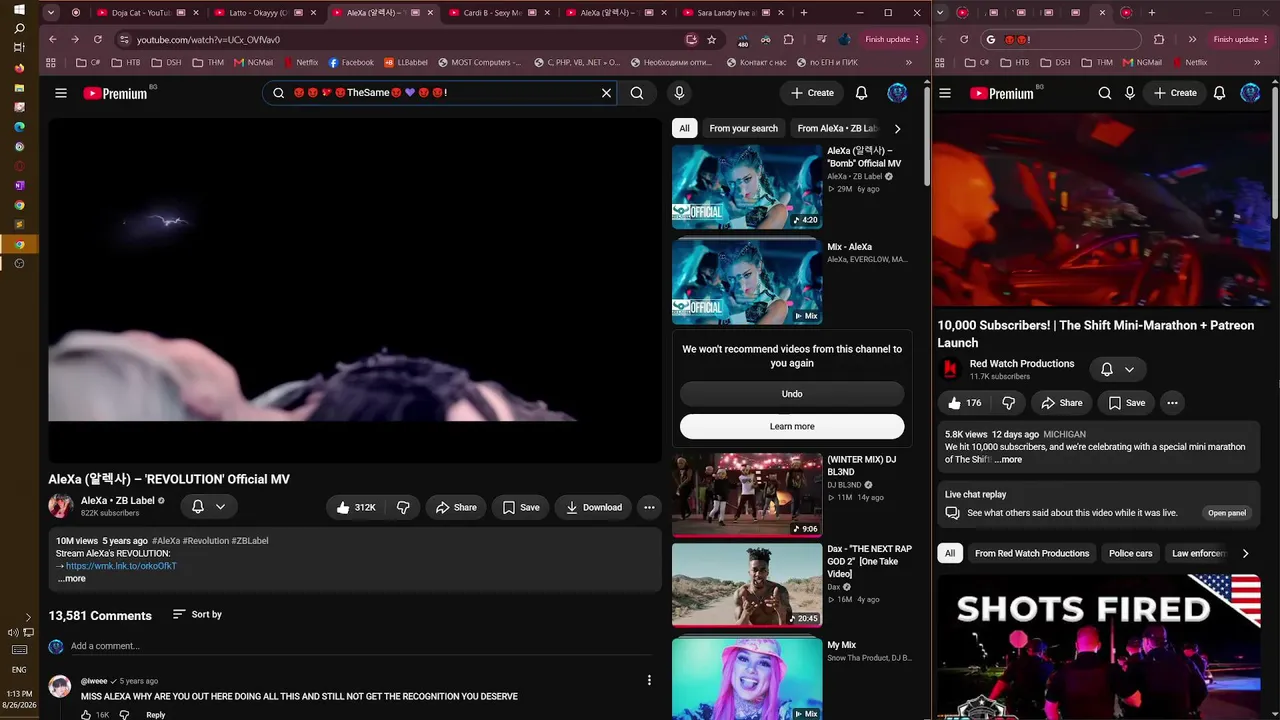Show hidden bookmarks in left browser

(908, 62)
